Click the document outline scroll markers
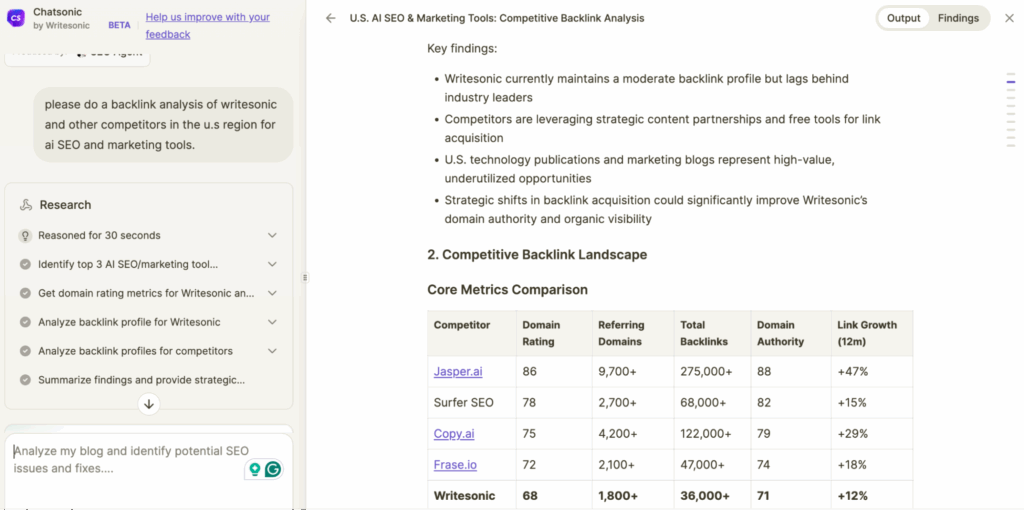 [x=1011, y=110]
